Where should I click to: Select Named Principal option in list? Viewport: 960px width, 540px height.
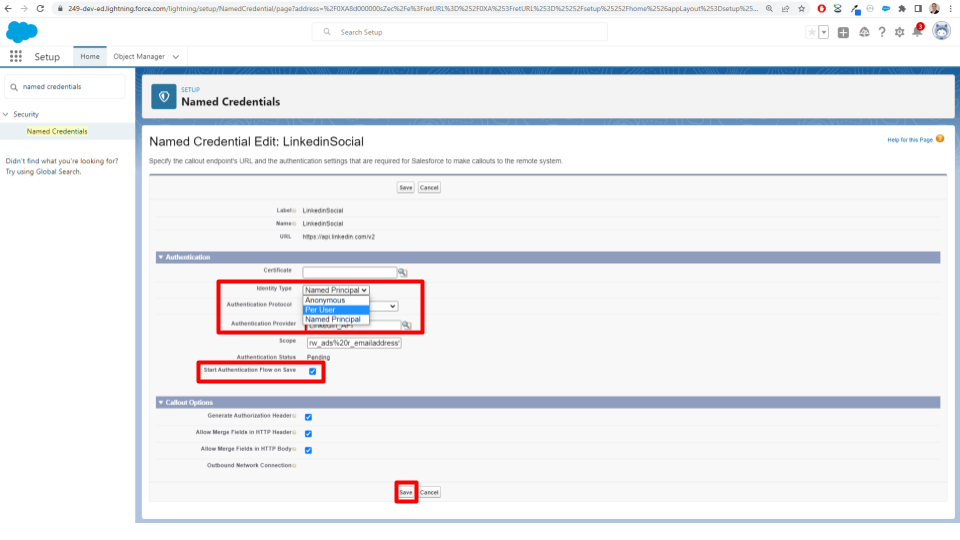336,319
